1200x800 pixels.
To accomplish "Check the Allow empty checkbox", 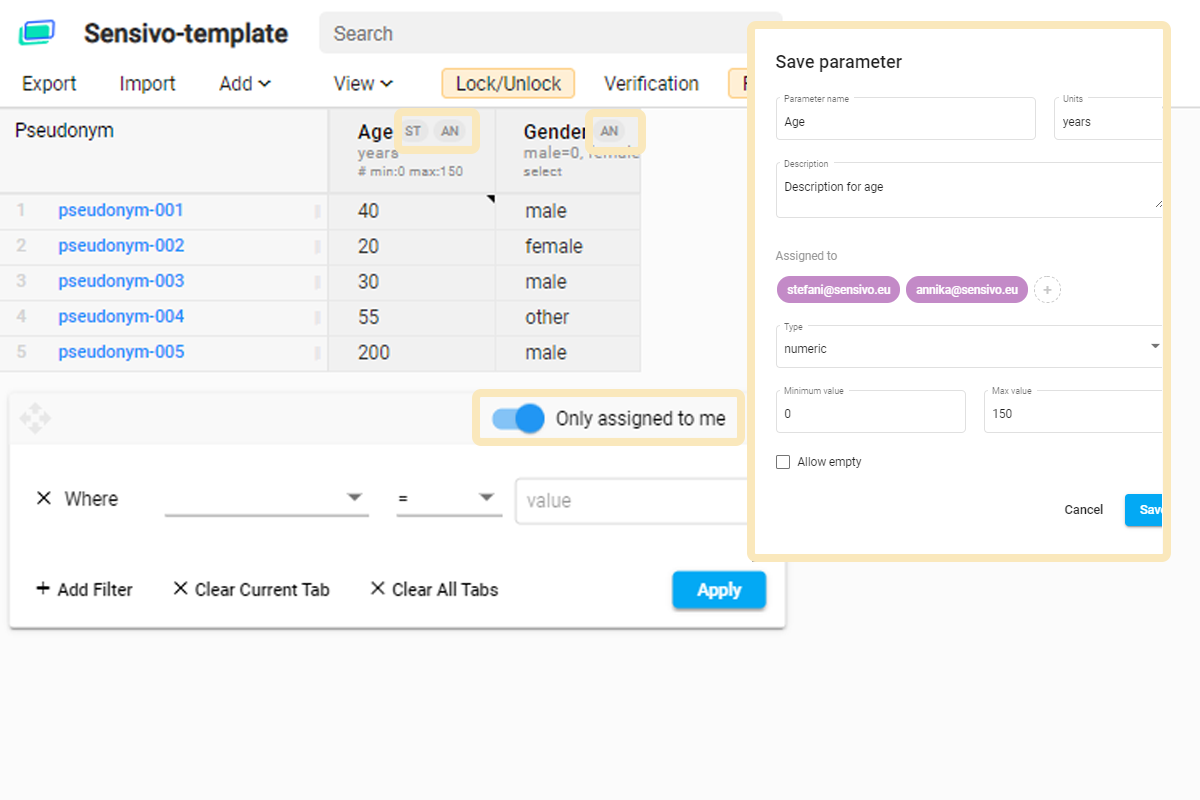I will click(783, 462).
